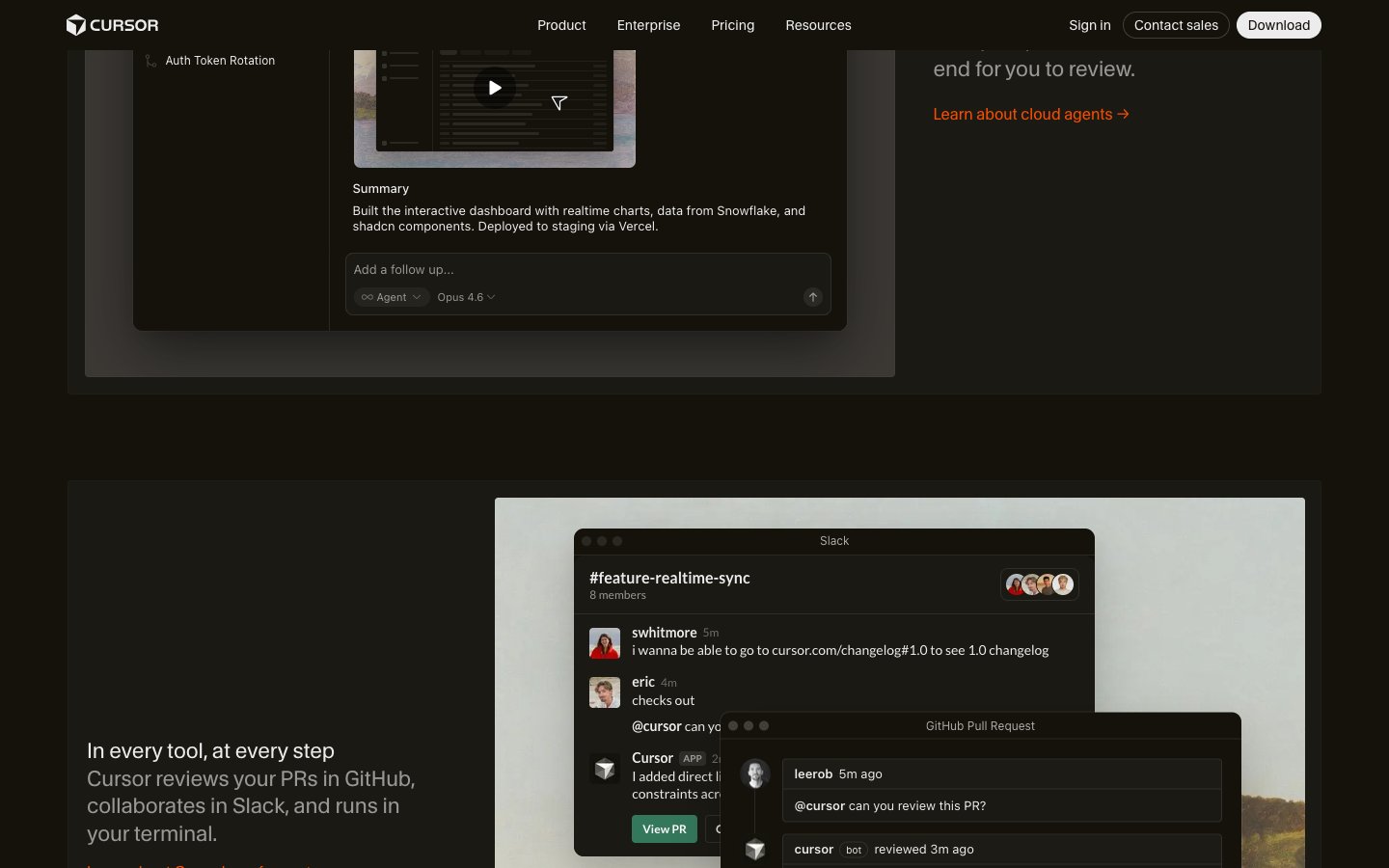Click leerob's avatar in GitHub pull request

[x=755, y=774]
